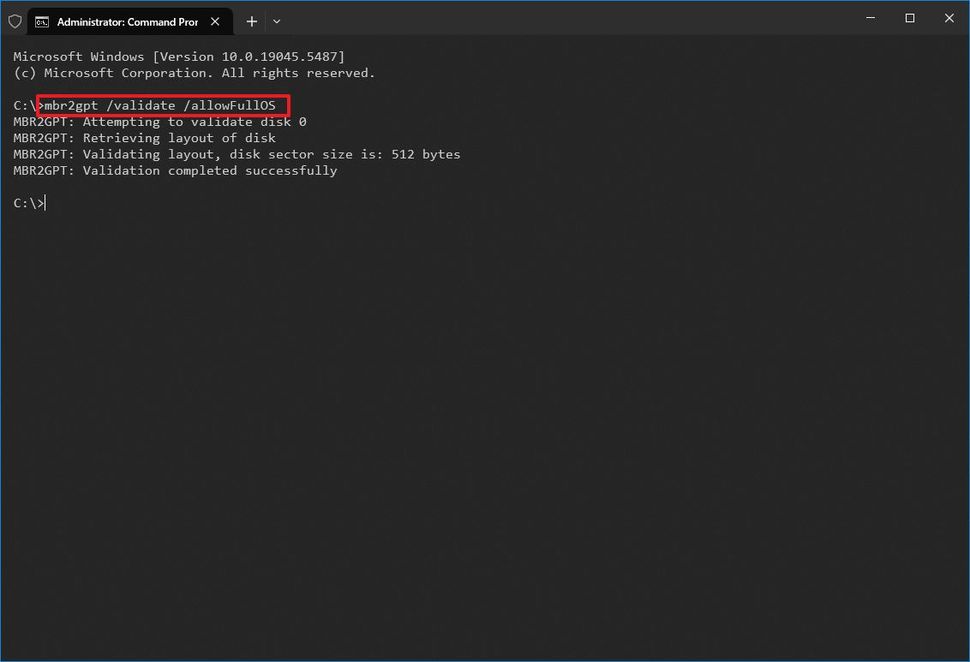This screenshot has height=662, width=970.
Task: Click the Validation completed successfully line
Action: pyautogui.click(x=175, y=170)
